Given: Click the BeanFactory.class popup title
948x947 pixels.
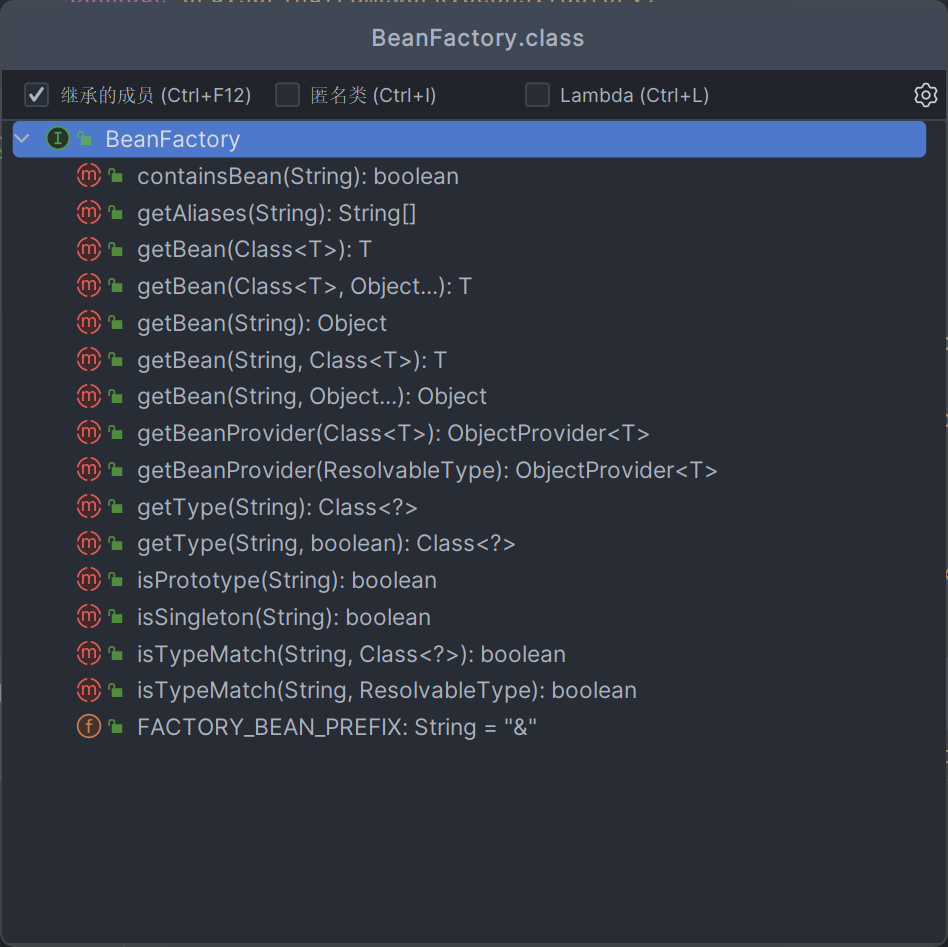Looking at the screenshot, I should point(477,38).
